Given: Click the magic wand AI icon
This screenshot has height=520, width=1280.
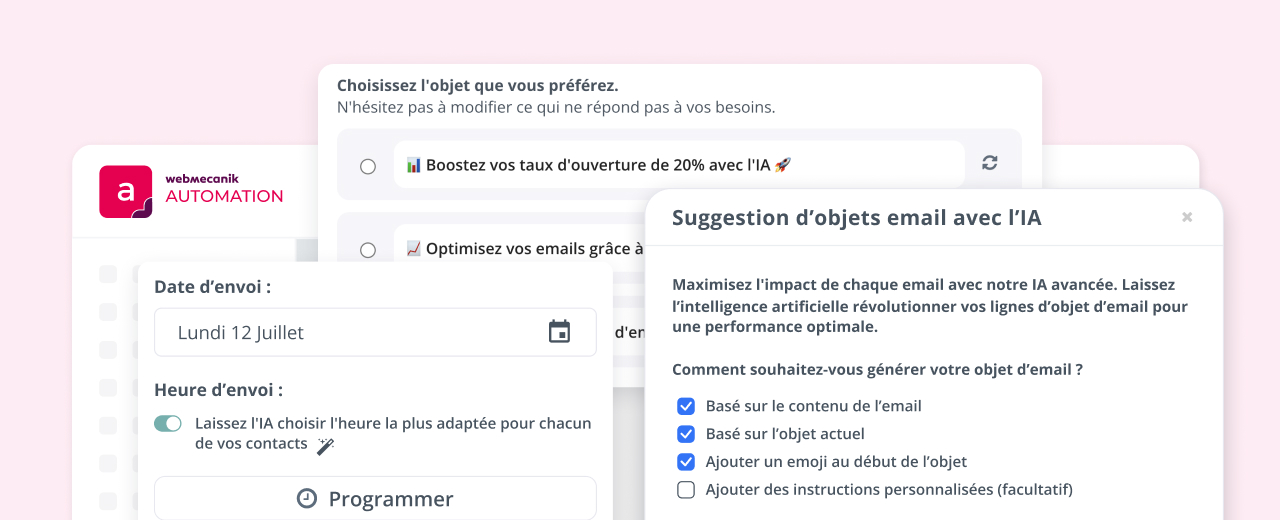Looking at the screenshot, I should click(x=325, y=446).
